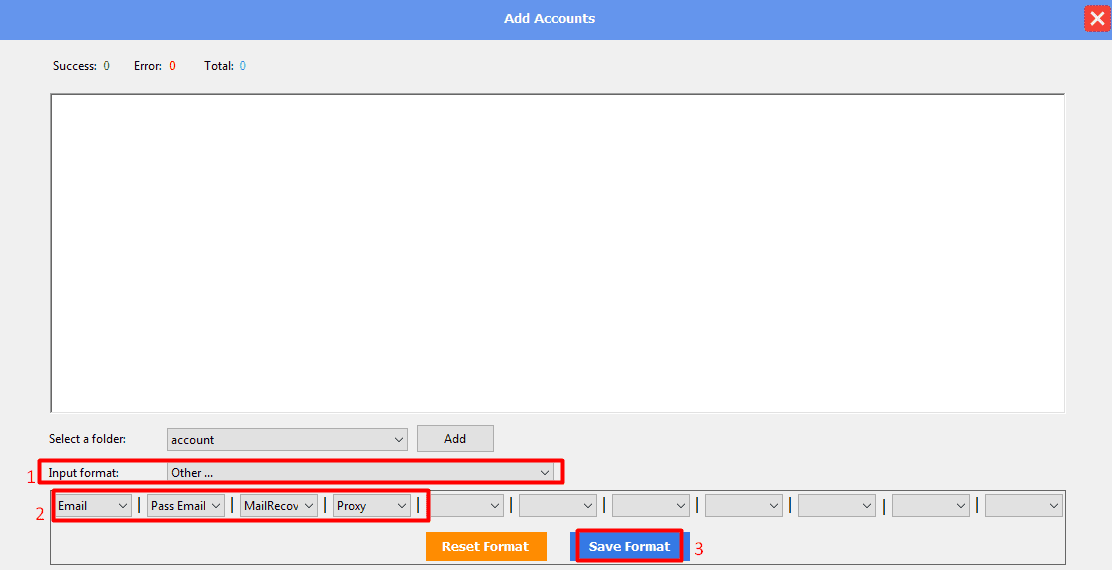Expand the Input format dropdown showing Other
The width and height of the screenshot is (1112, 570).
point(361,472)
